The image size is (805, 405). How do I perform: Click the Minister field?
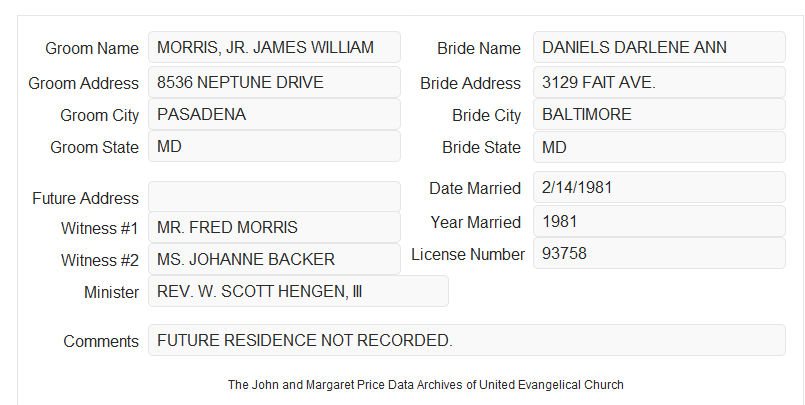(x=298, y=291)
